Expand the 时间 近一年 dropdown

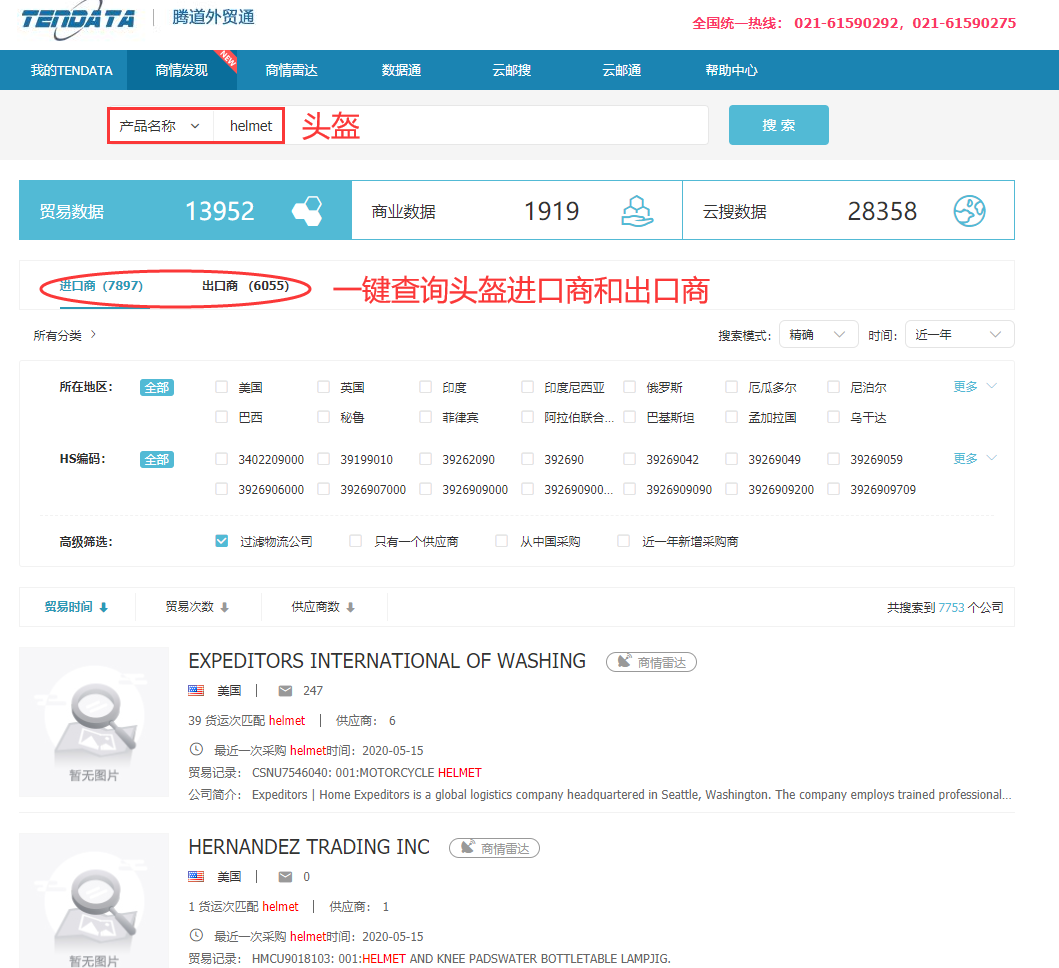[959, 335]
